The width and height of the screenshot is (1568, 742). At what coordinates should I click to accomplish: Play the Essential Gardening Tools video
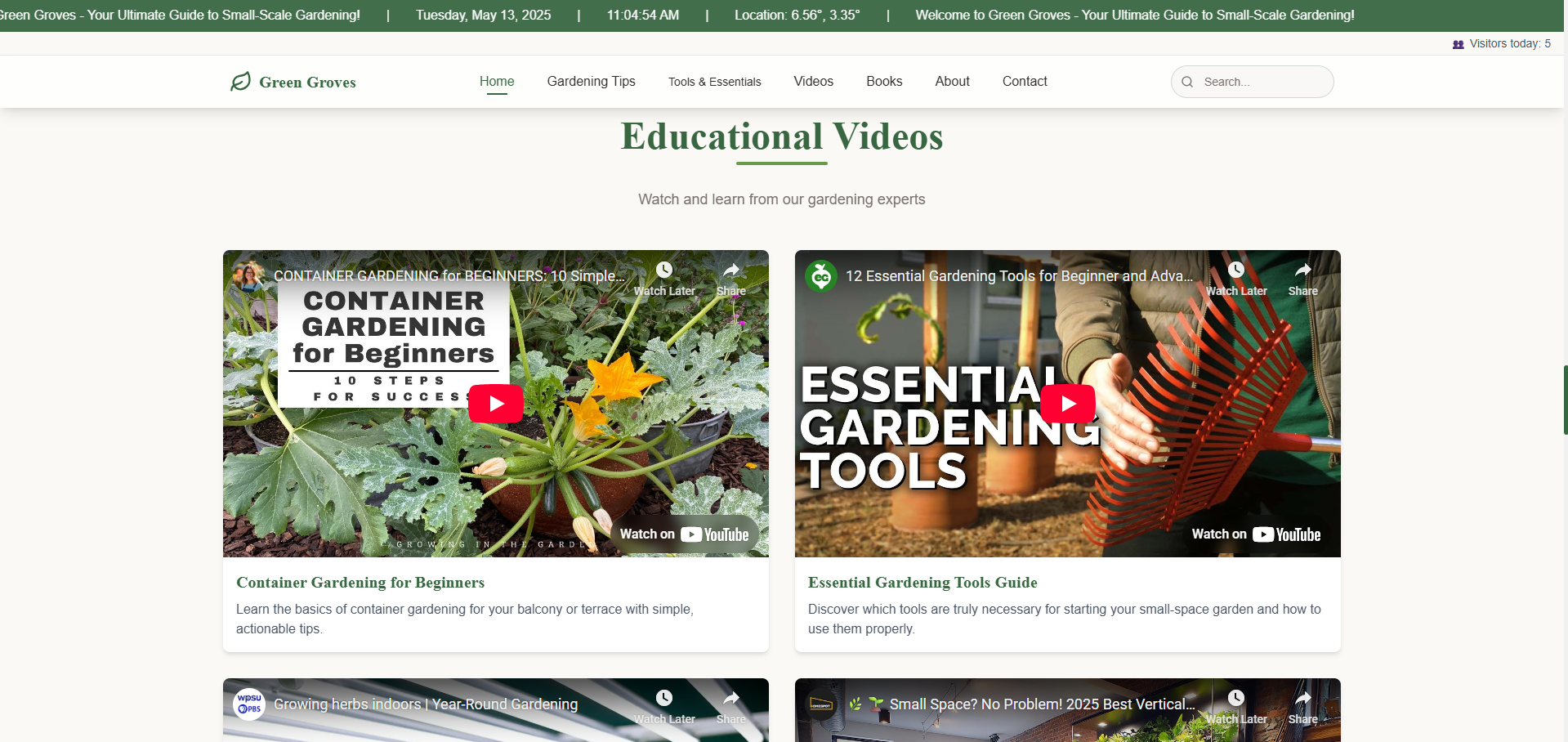tap(1067, 403)
